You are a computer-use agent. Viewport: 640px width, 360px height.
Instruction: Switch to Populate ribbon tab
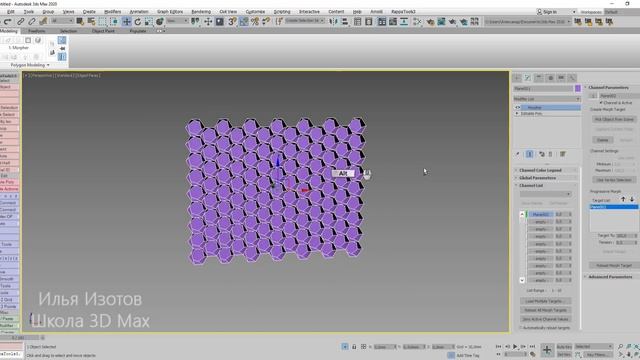point(138,31)
